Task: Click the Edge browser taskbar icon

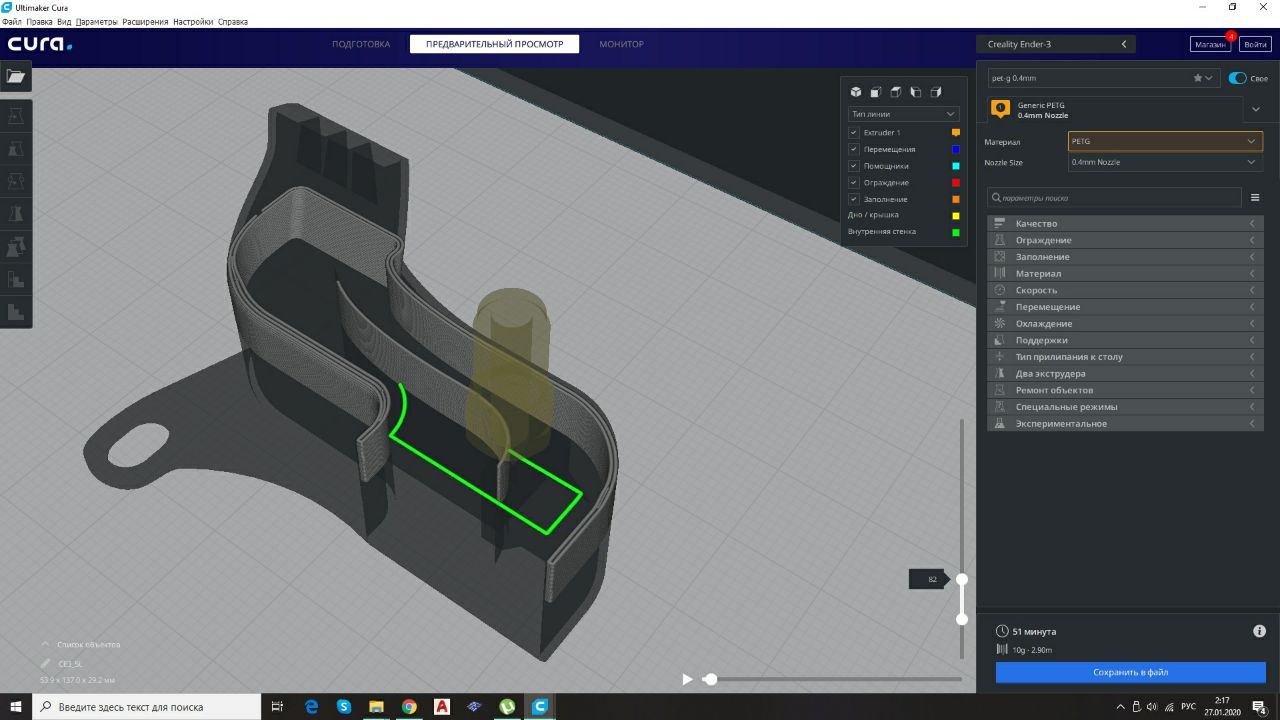Action: [x=311, y=706]
